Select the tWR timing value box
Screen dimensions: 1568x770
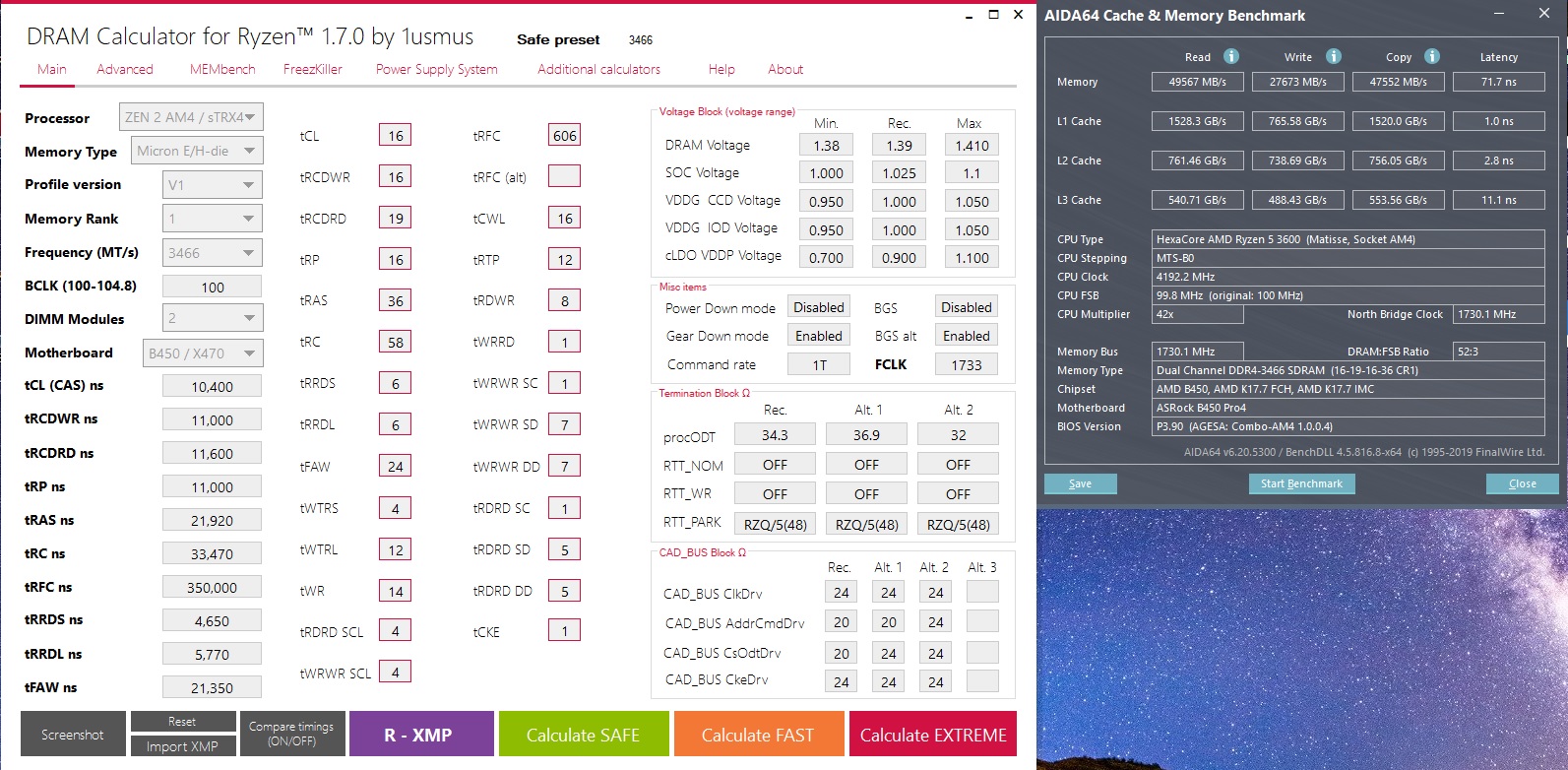395,591
